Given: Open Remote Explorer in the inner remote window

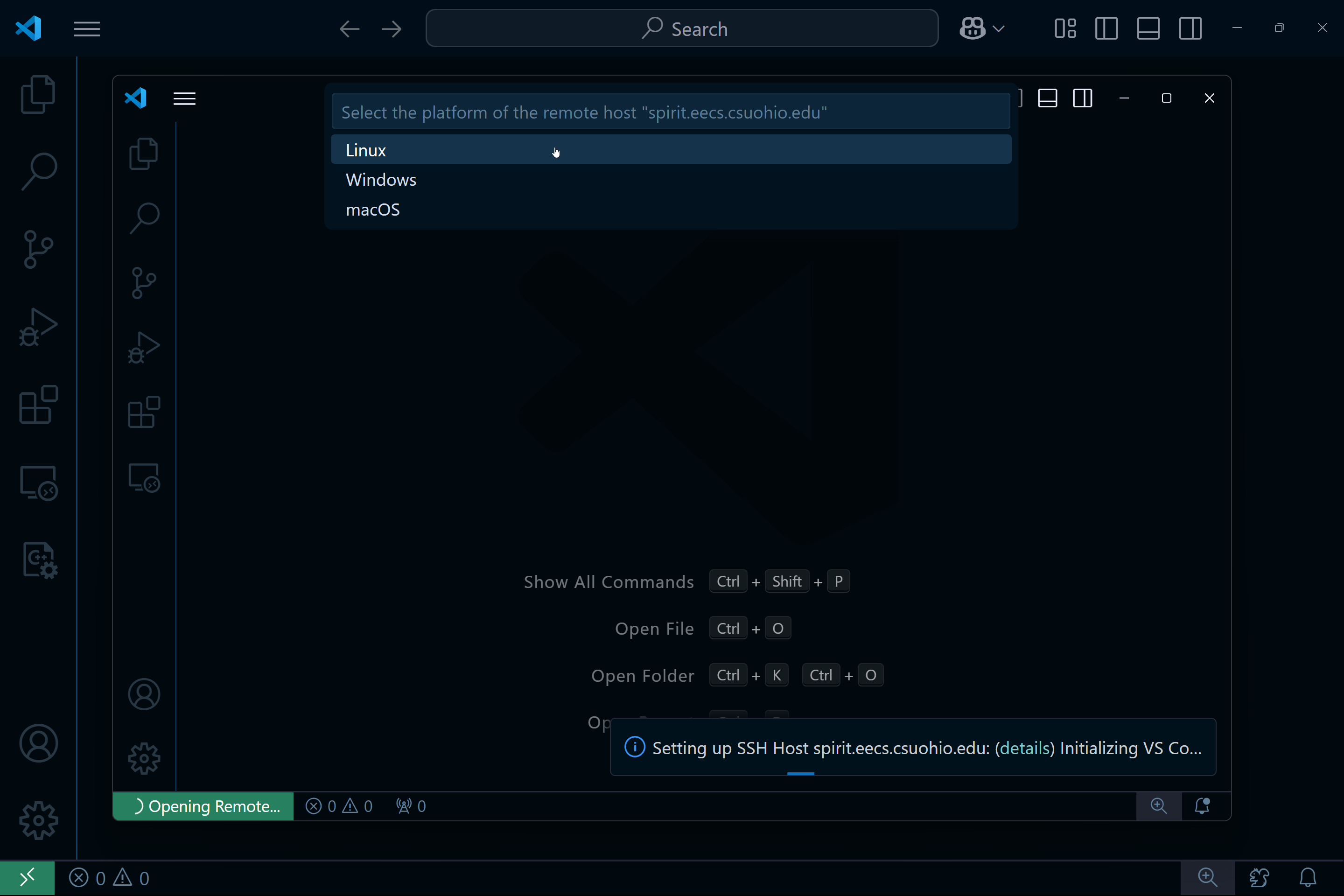Looking at the screenshot, I should [x=143, y=477].
